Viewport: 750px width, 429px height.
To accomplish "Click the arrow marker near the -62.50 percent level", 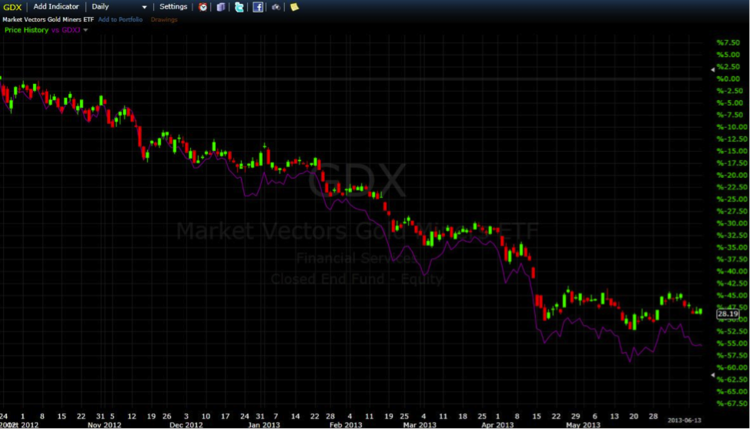I will [713, 375].
